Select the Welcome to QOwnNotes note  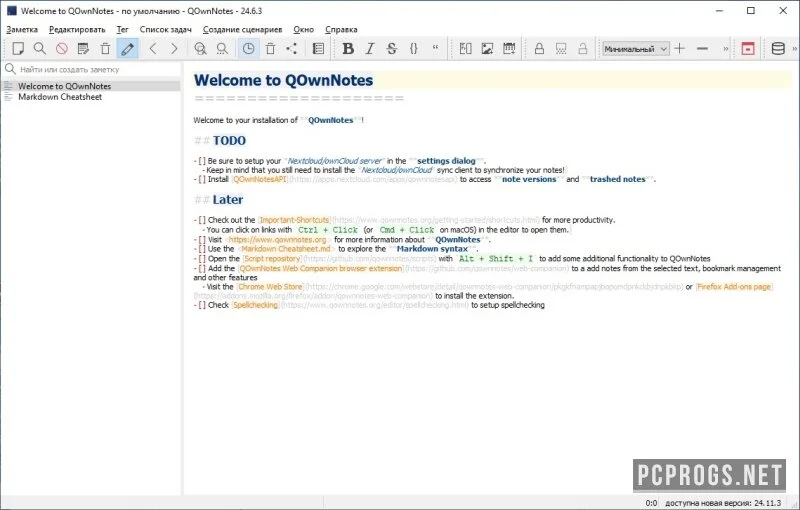click(91, 86)
